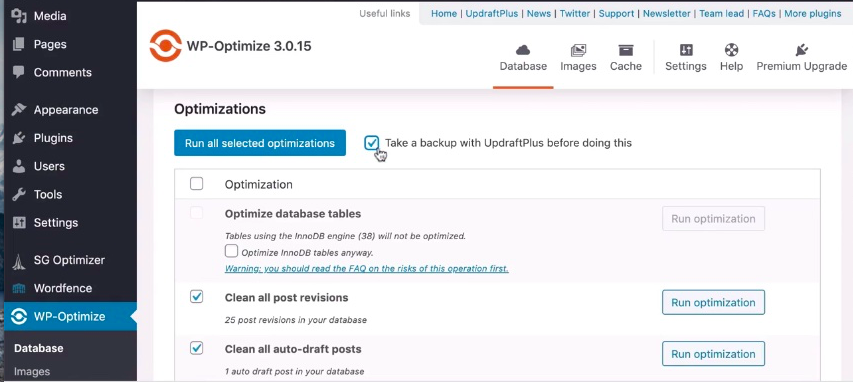Viewport: 853px width, 382px height.
Task: Switch to the Images tab label
Action: coord(578,66)
